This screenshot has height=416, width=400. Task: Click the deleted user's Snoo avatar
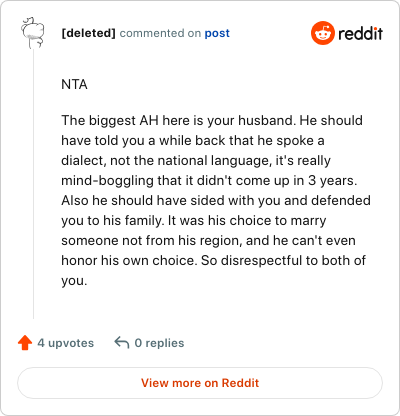coord(32,33)
